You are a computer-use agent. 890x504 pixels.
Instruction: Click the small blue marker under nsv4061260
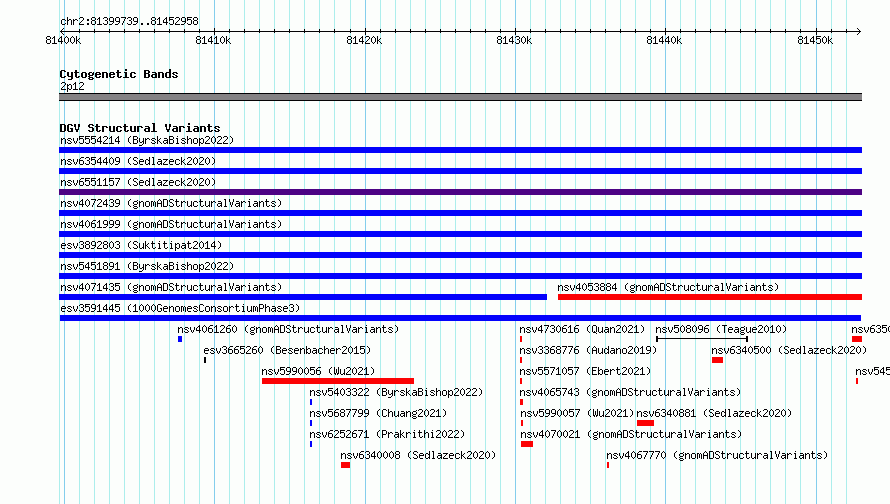pyautogui.click(x=180, y=339)
